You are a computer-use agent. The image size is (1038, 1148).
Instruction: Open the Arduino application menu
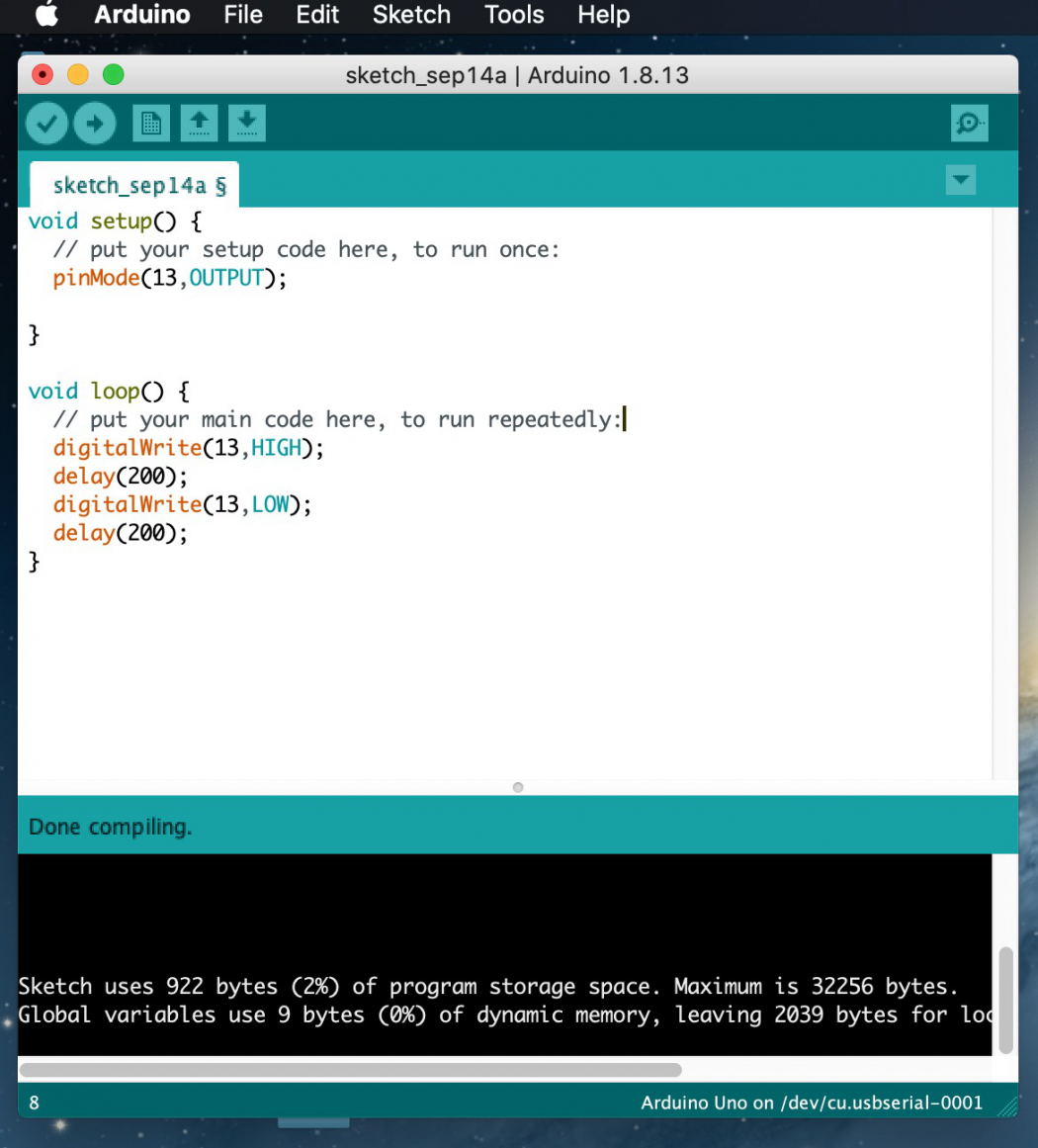point(142,15)
